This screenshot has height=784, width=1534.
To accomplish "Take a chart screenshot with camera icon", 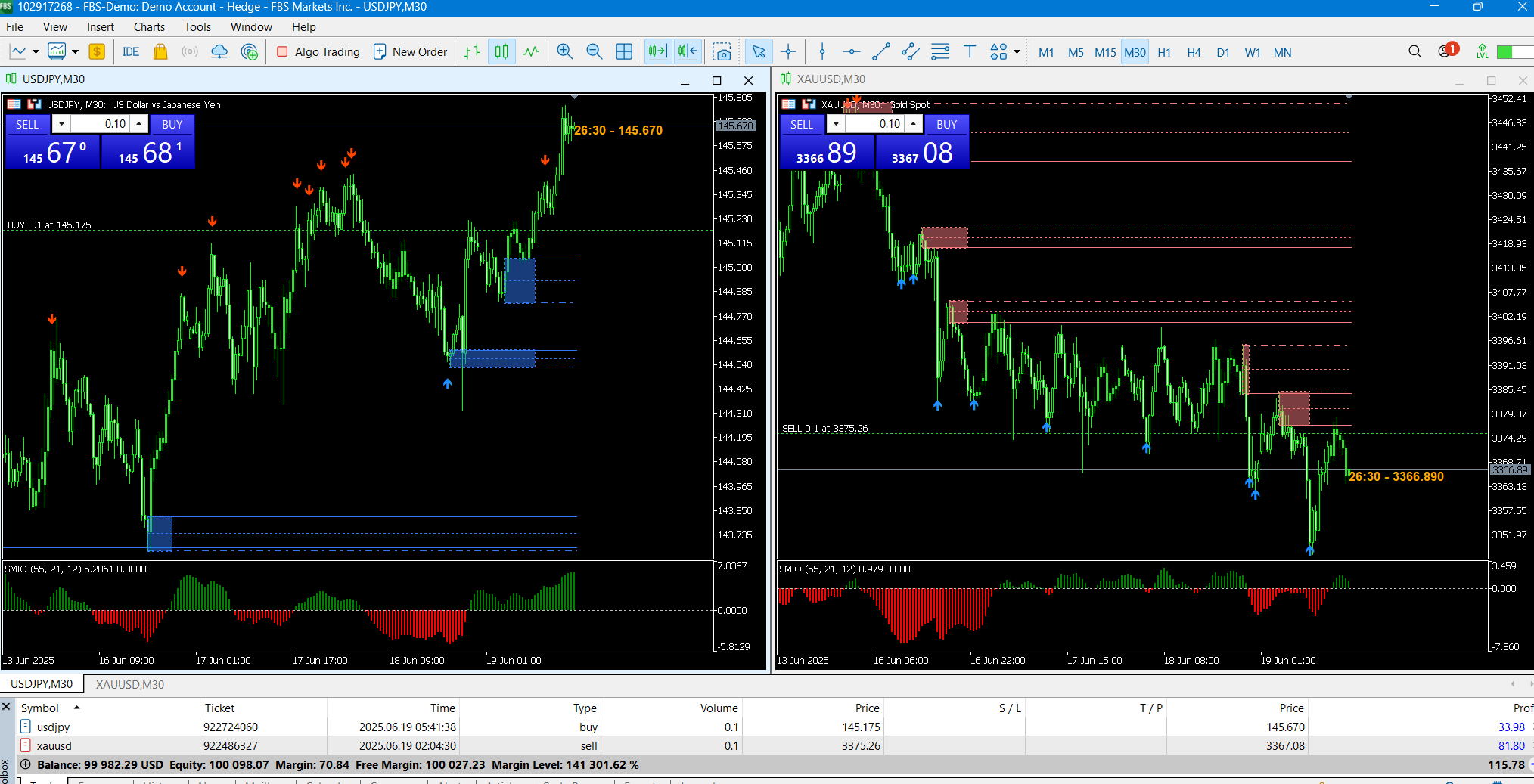I will point(722,52).
